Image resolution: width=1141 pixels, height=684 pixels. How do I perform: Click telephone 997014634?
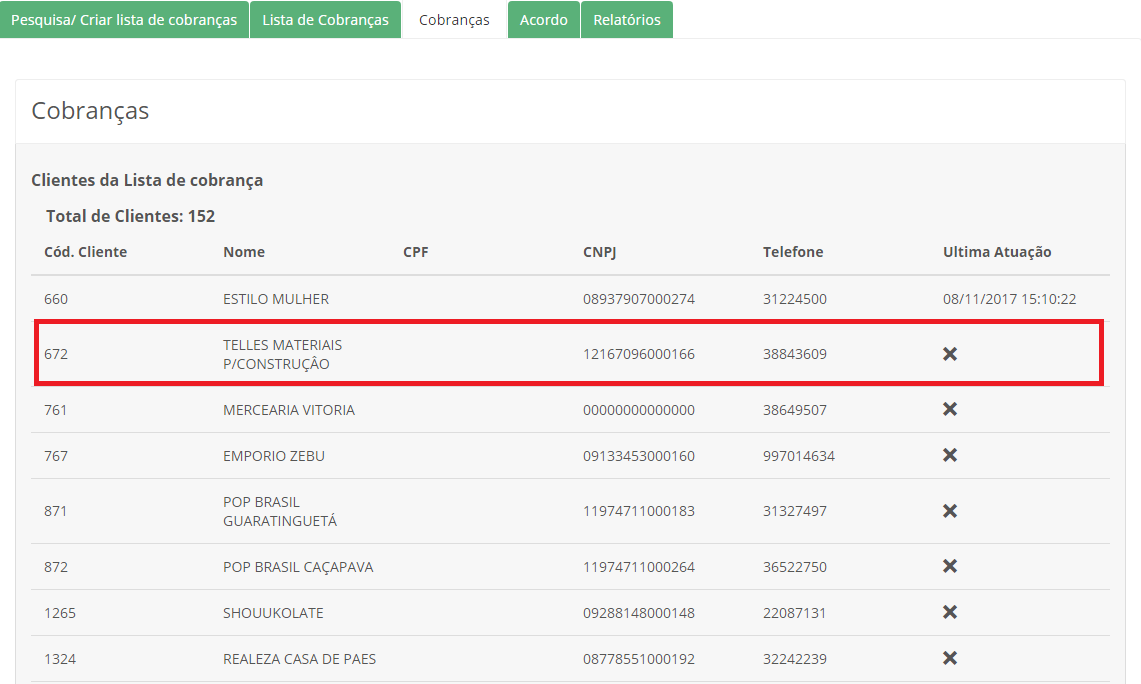[799, 456]
